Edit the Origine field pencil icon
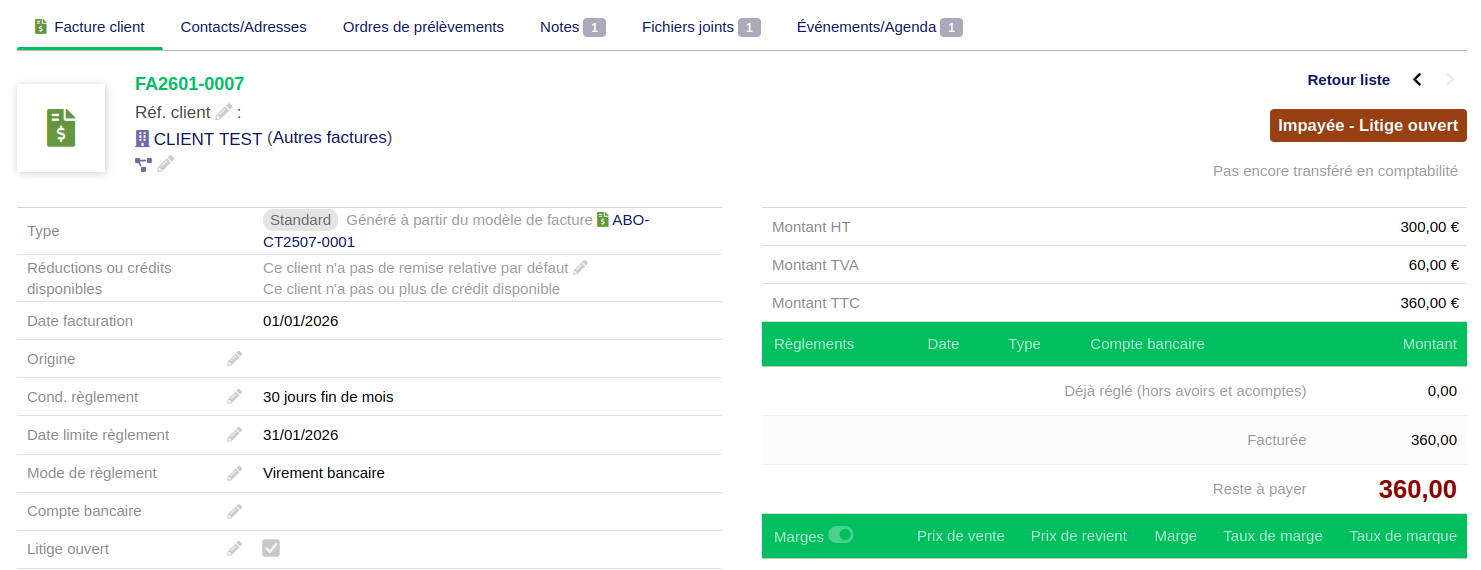The height and width of the screenshot is (570, 1481). coord(234,359)
